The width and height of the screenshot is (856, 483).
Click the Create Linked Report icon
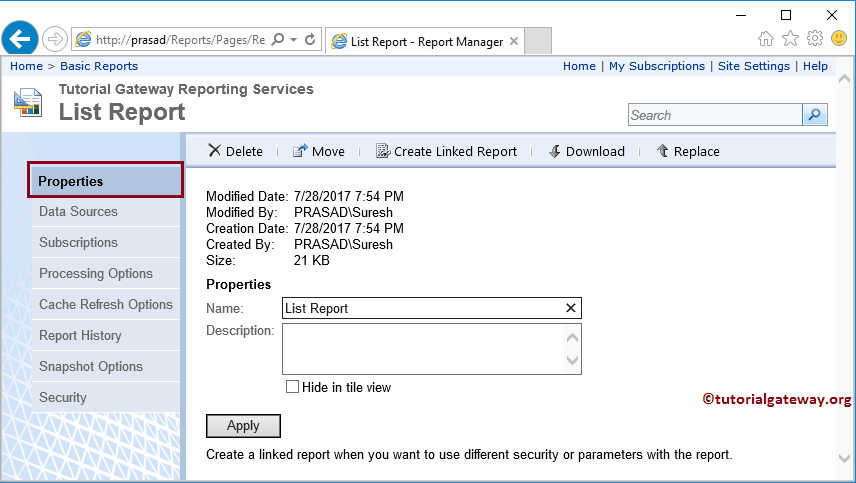tap(383, 151)
